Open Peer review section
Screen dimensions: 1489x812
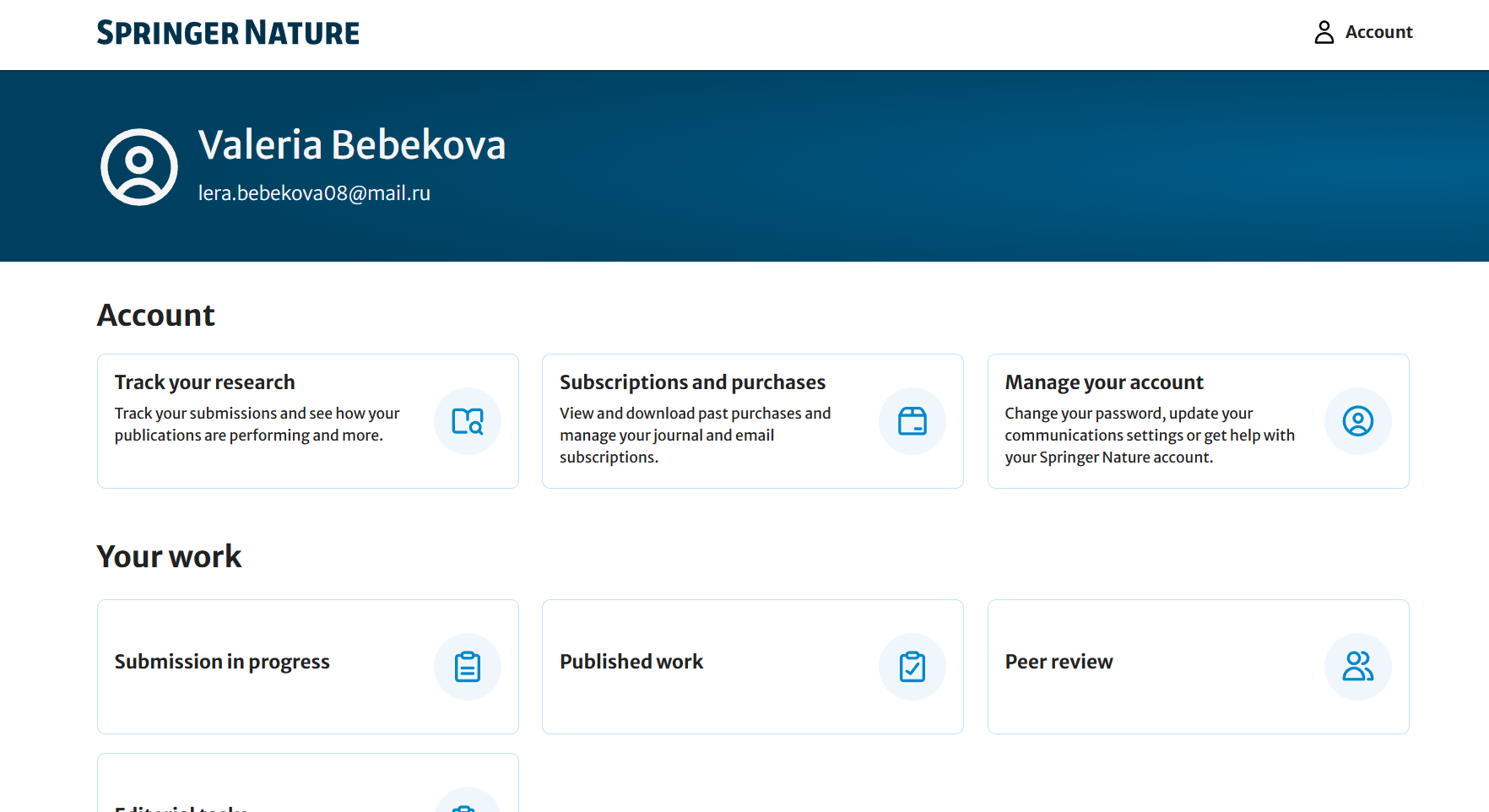coord(1059,662)
